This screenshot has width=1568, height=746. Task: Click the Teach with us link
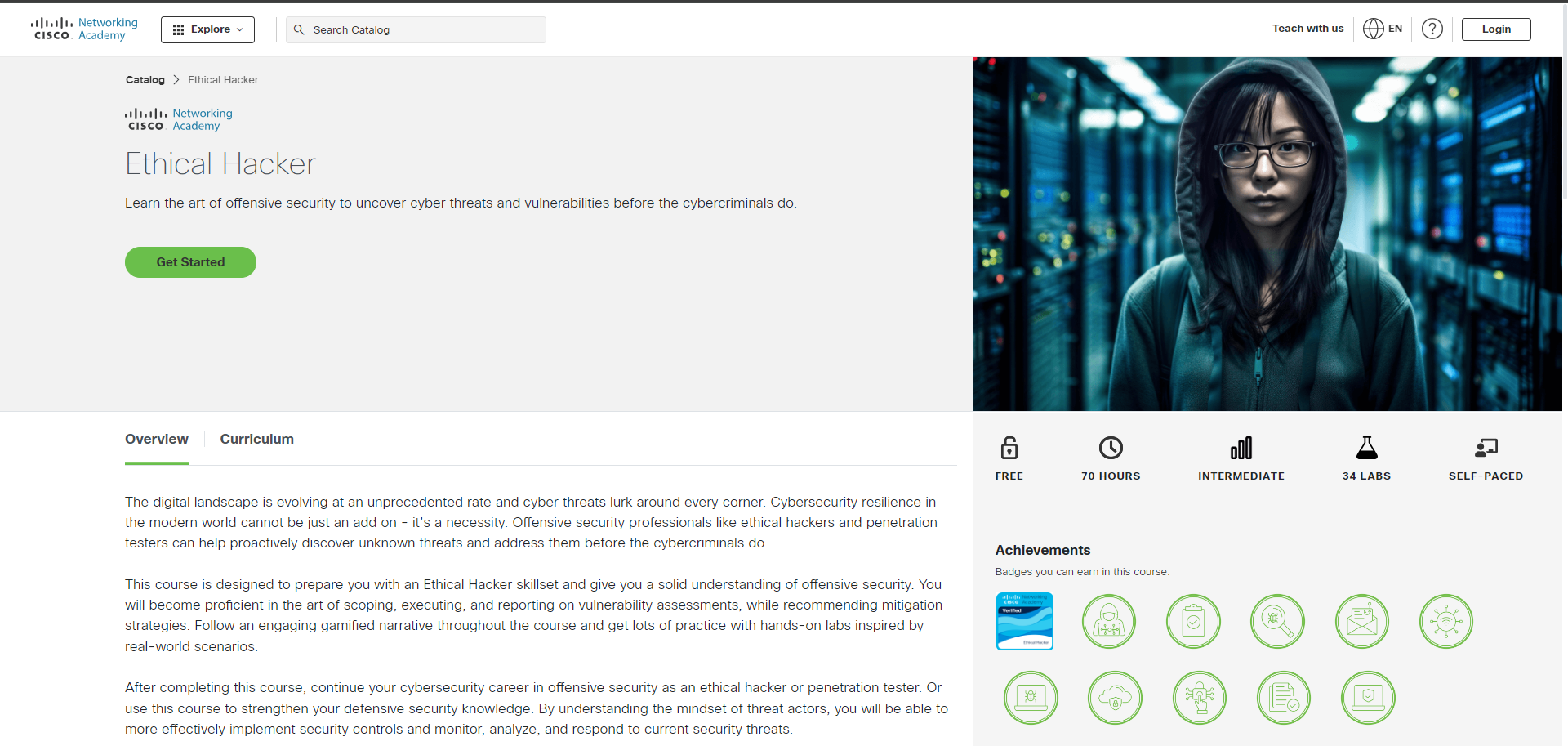(1307, 29)
